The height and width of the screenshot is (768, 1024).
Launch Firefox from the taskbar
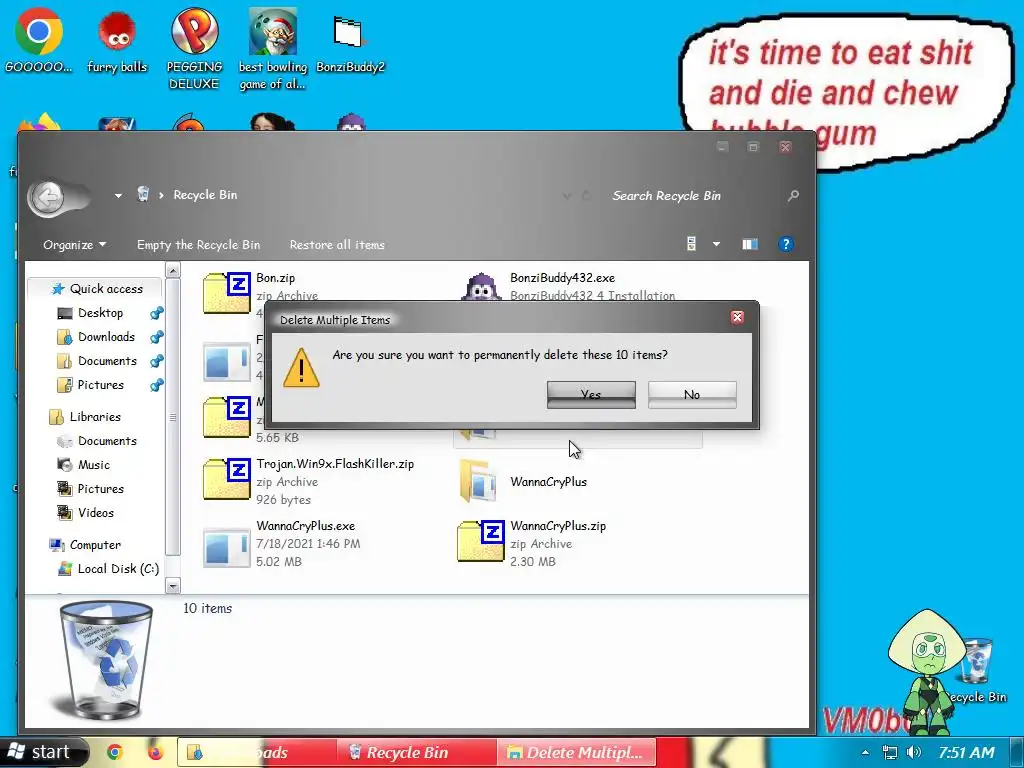155,753
